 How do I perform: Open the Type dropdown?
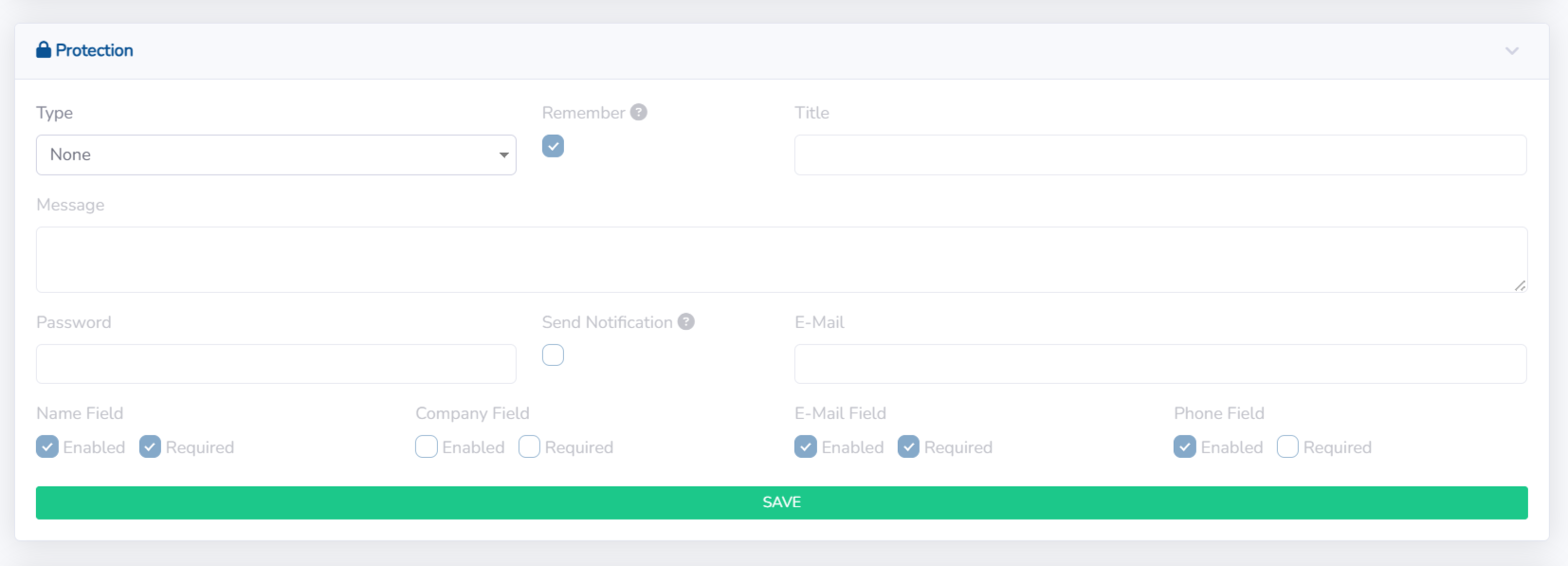[x=276, y=155]
